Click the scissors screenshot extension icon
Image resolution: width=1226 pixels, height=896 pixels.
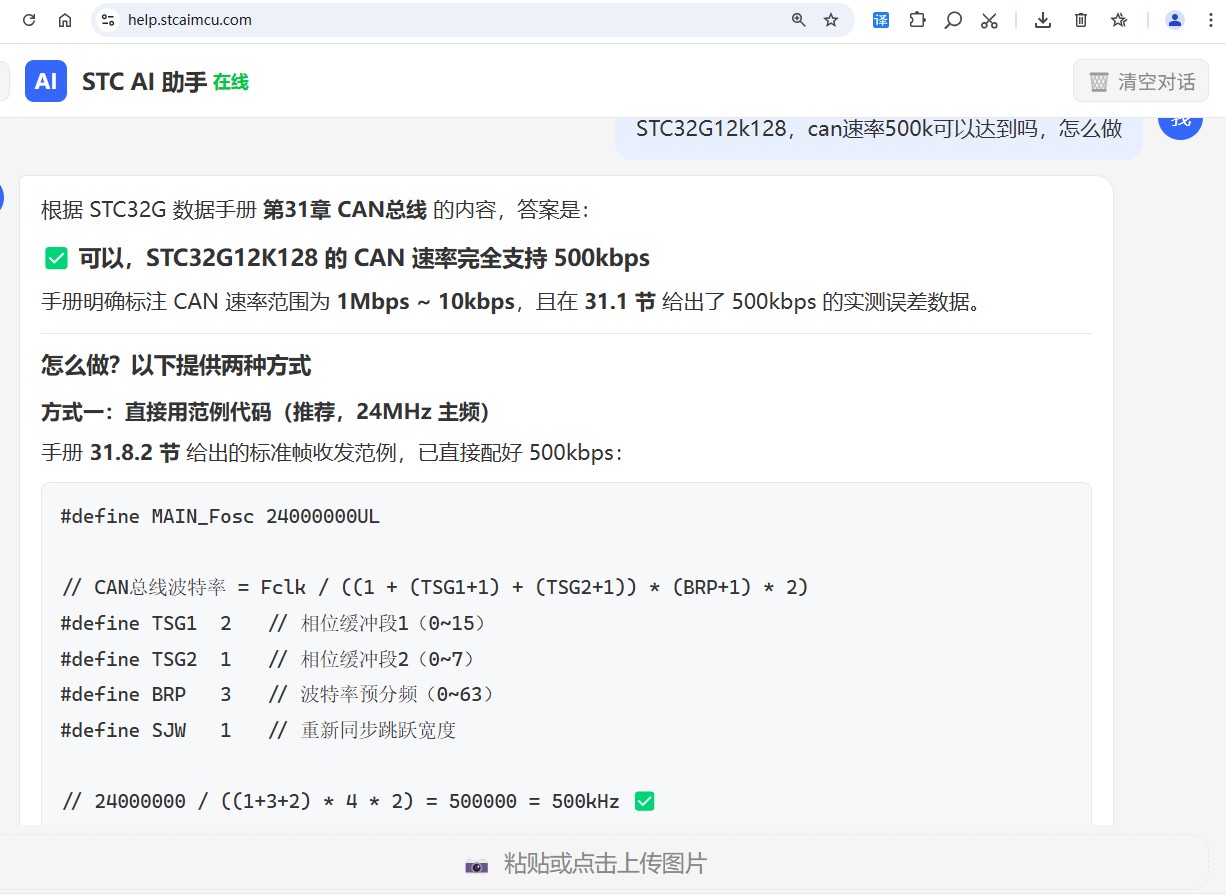pos(989,20)
